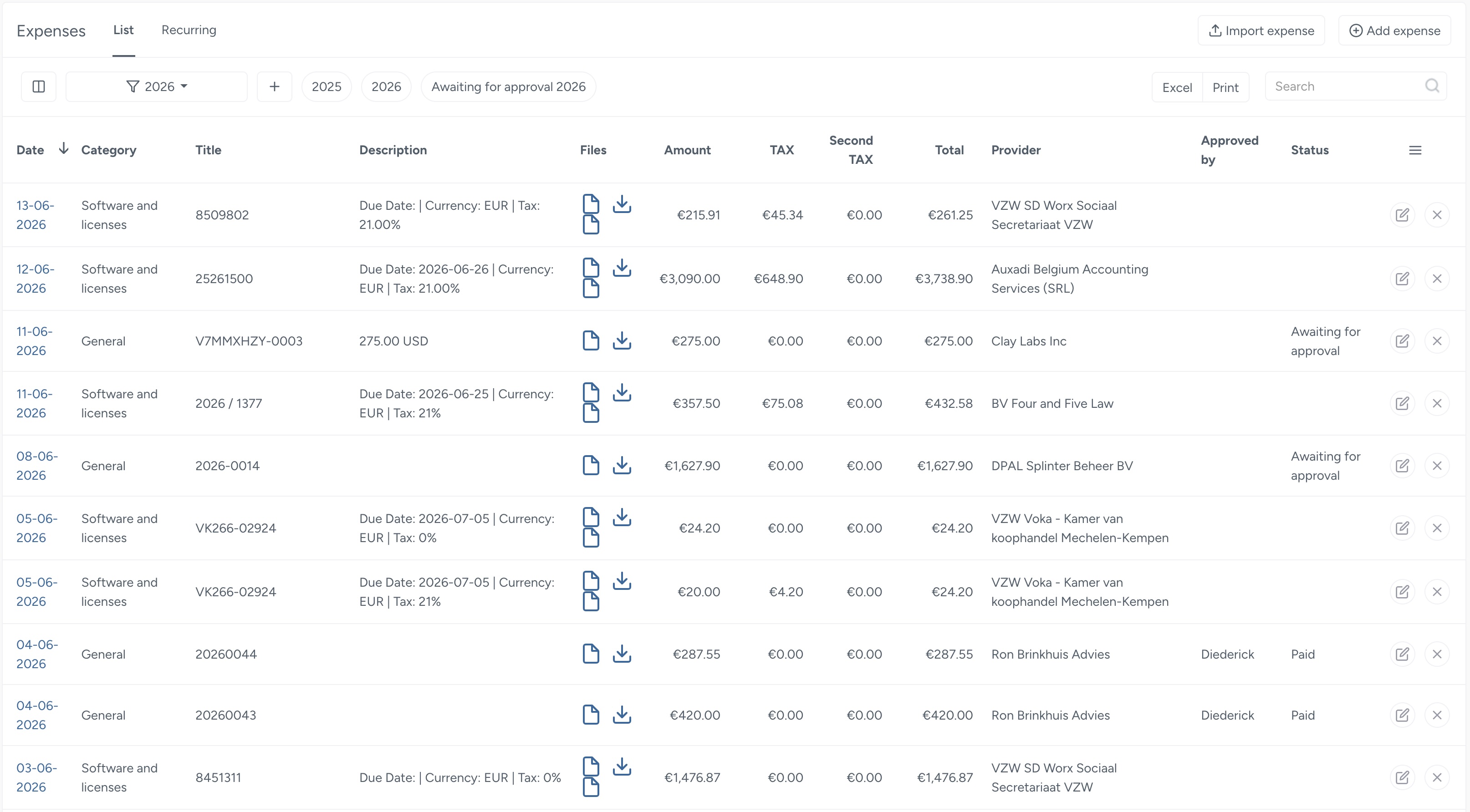
Task: Expand the 2026 filter dropdown
Action: pos(156,86)
